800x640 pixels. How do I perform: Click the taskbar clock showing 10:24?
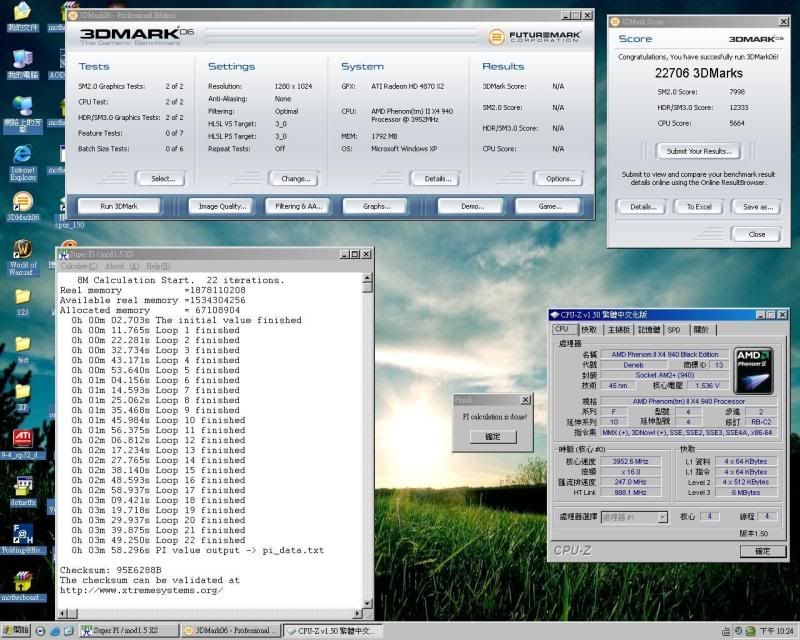777,631
